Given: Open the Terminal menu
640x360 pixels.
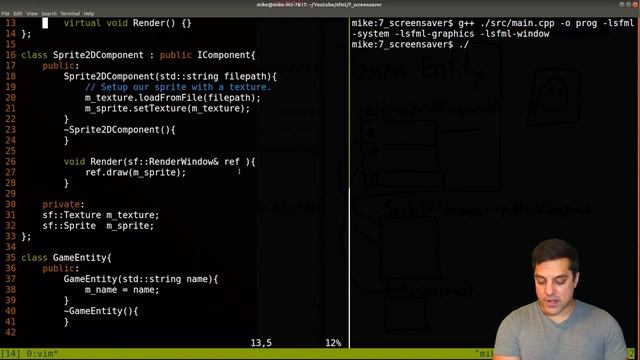Looking at the screenshot, I should tap(70, 13).
